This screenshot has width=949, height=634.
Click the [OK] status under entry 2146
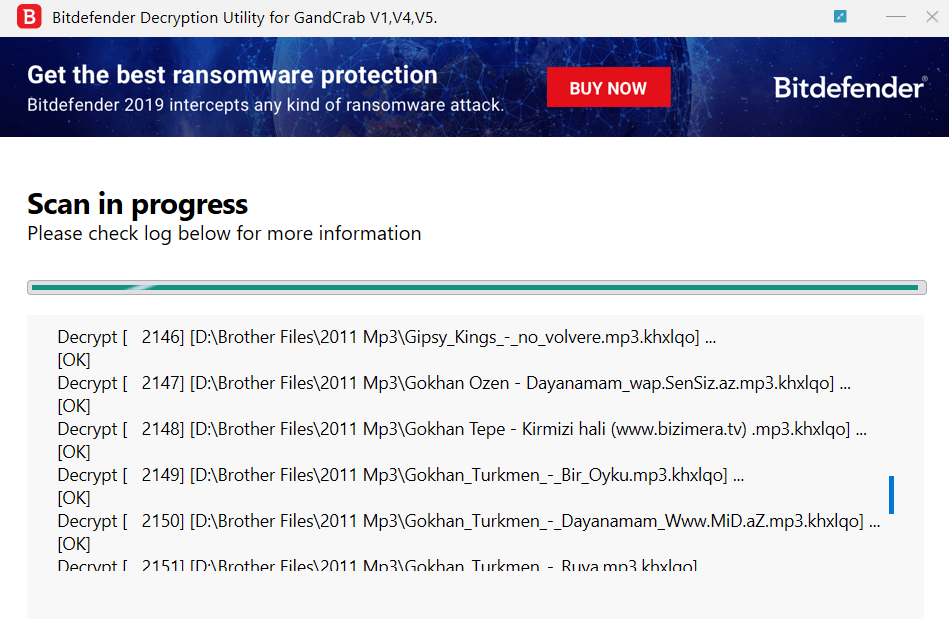[x=74, y=360]
